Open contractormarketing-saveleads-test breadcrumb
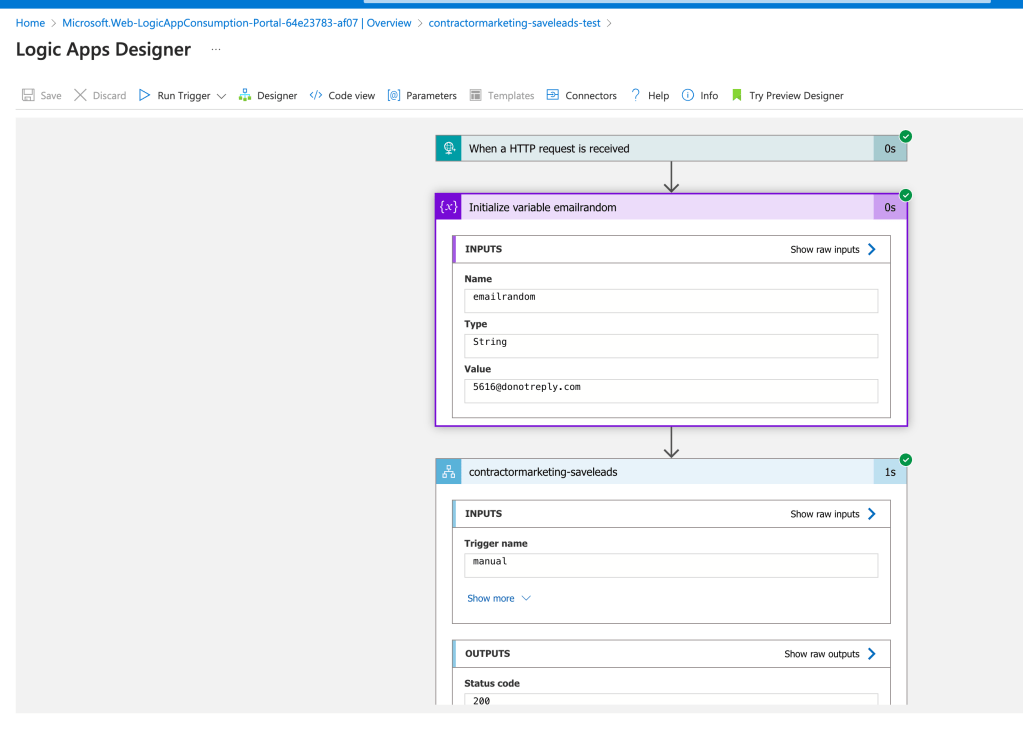The width and height of the screenshot is (1023, 729). 514,23
